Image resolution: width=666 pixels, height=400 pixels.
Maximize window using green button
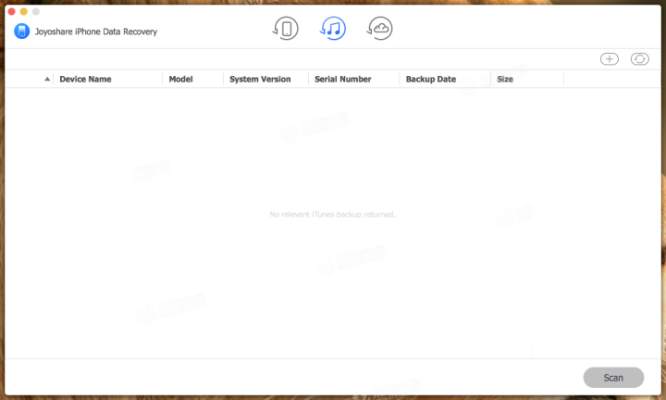(x=36, y=11)
